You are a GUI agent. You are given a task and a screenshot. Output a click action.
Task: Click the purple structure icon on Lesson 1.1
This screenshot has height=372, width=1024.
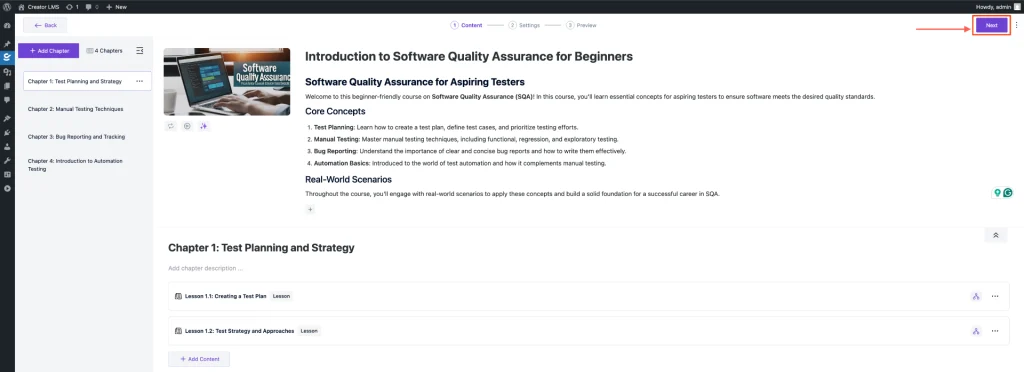point(976,296)
